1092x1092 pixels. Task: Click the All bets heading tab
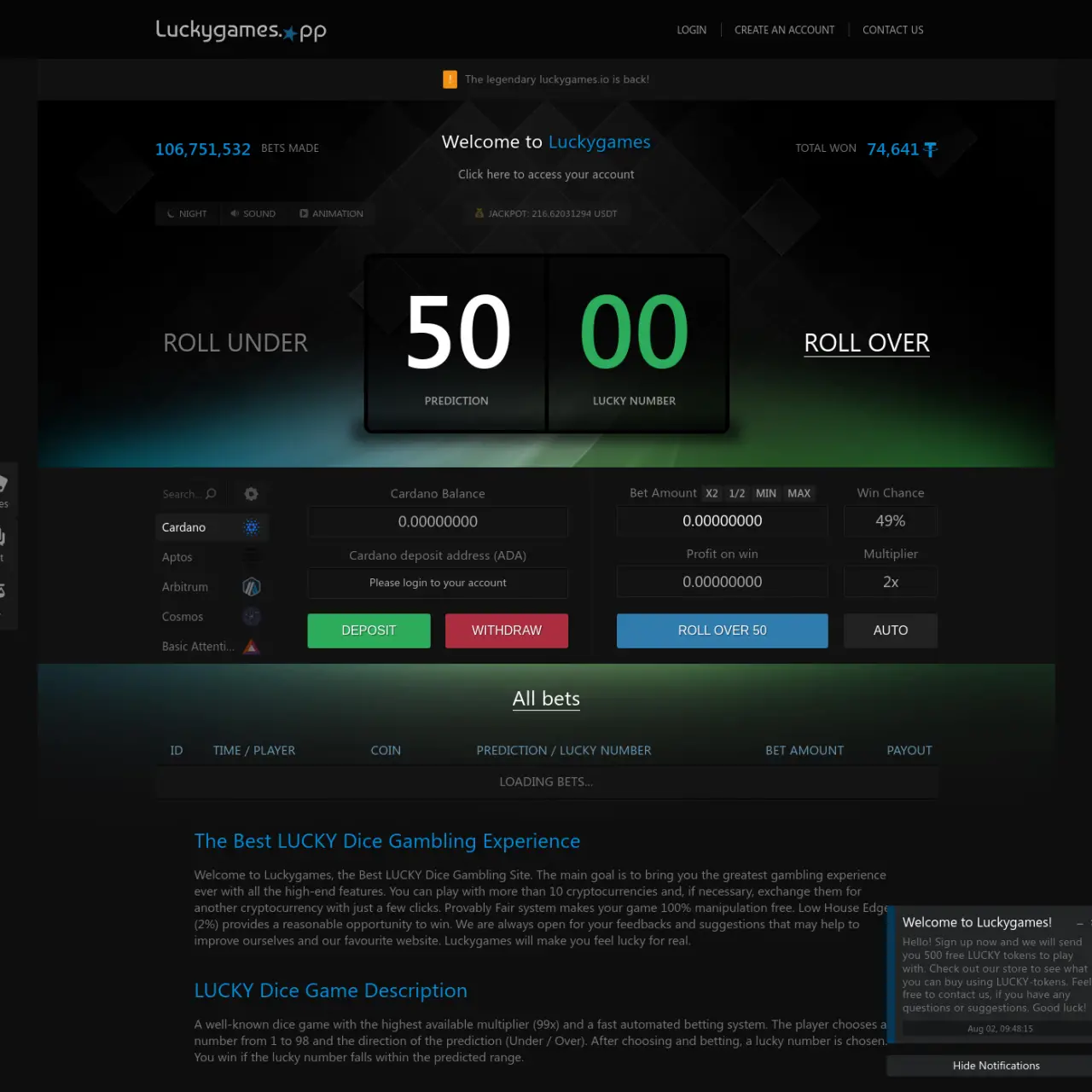(x=546, y=699)
